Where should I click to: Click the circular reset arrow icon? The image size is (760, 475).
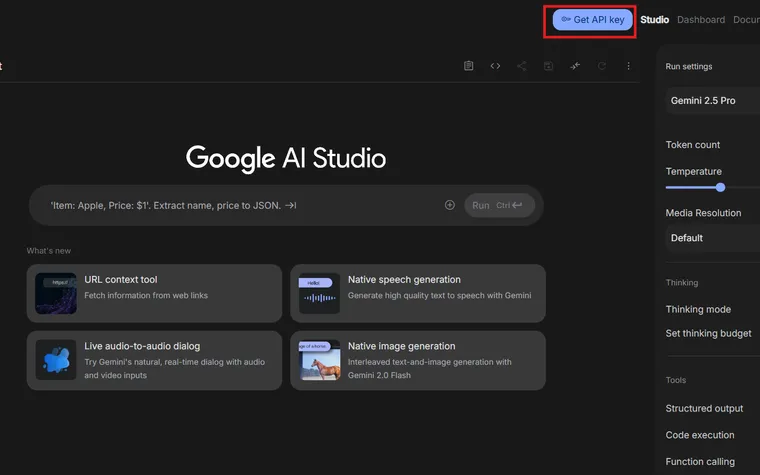(x=602, y=66)
